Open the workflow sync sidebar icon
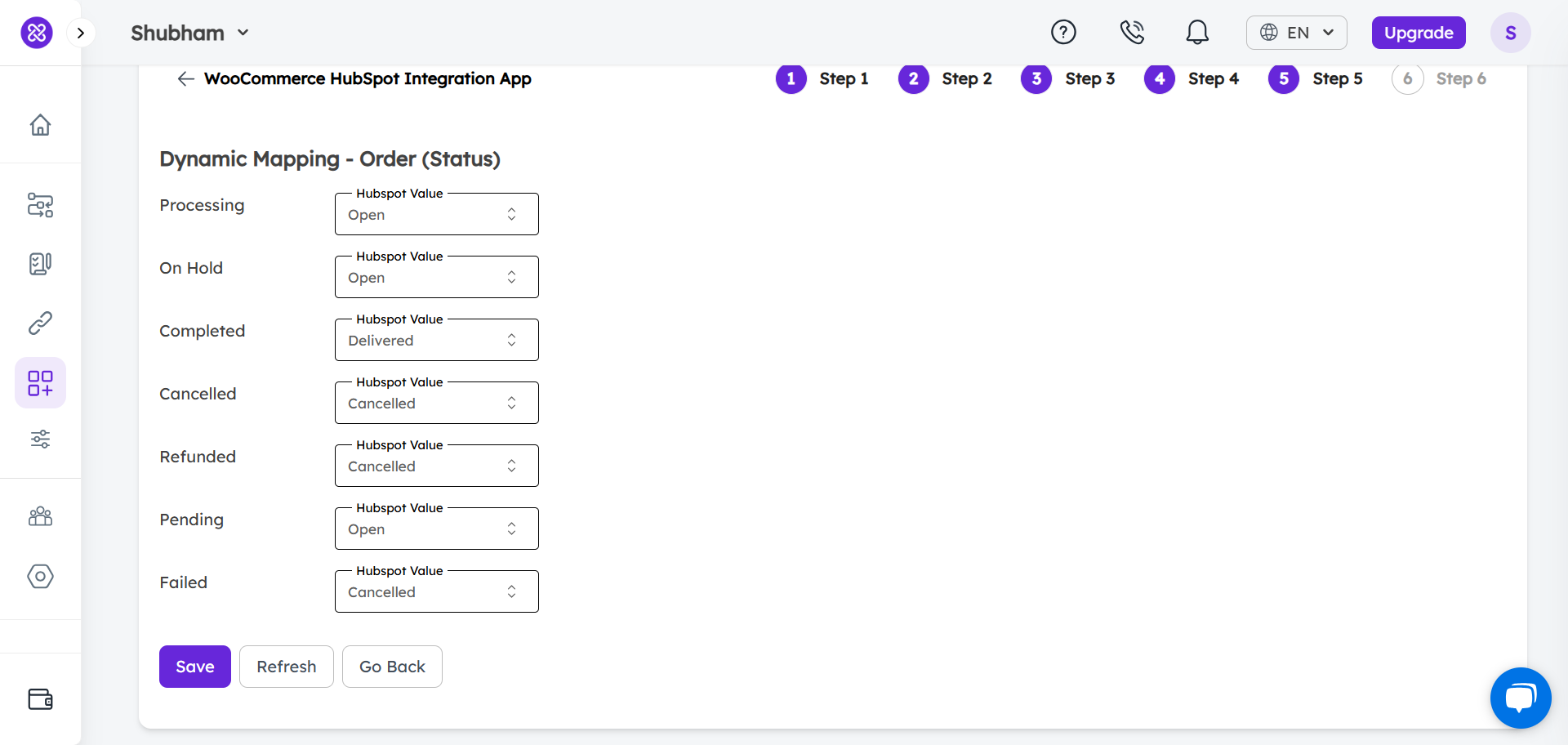This screenshot has width=1568, height=745. pos(40,205)
